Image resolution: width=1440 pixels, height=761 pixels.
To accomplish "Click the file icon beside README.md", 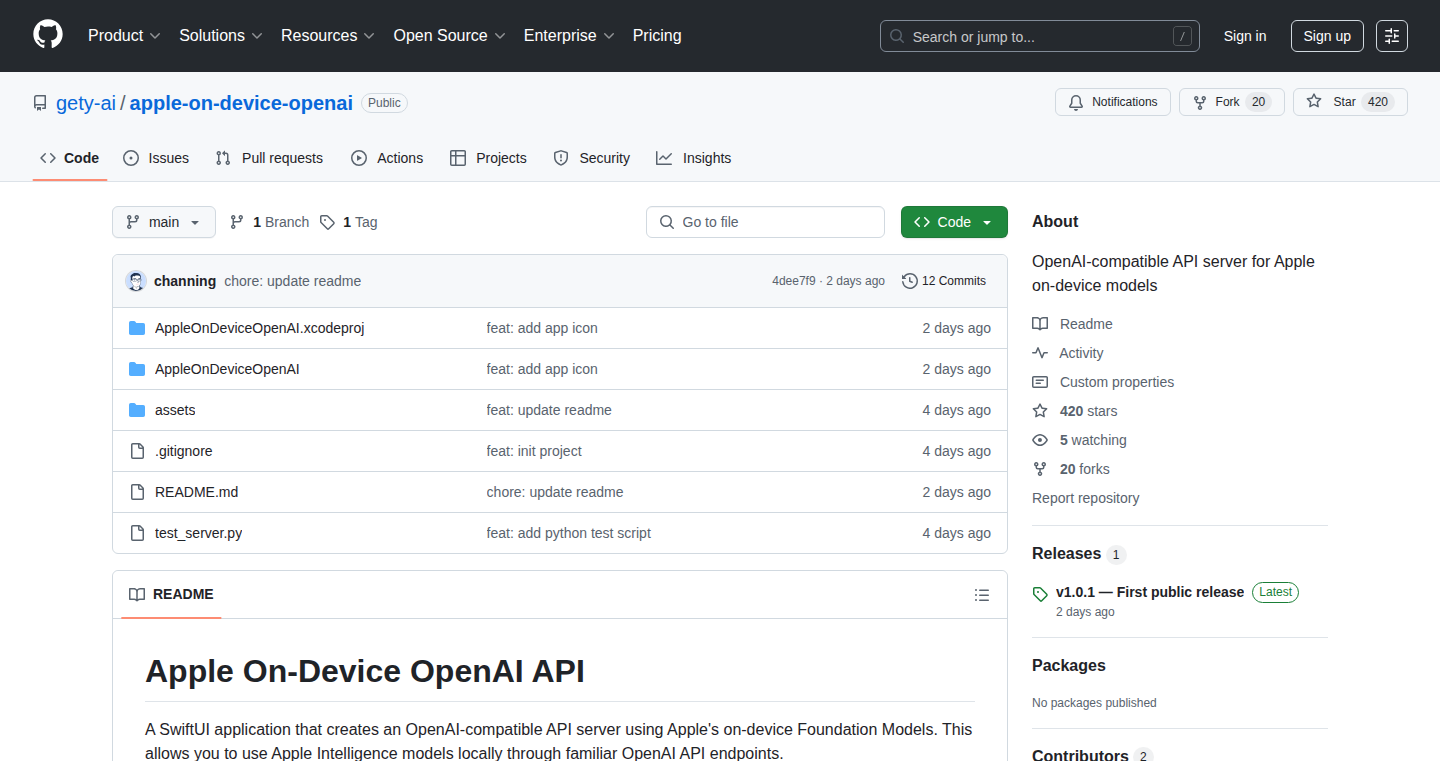I will click(137, 492).
